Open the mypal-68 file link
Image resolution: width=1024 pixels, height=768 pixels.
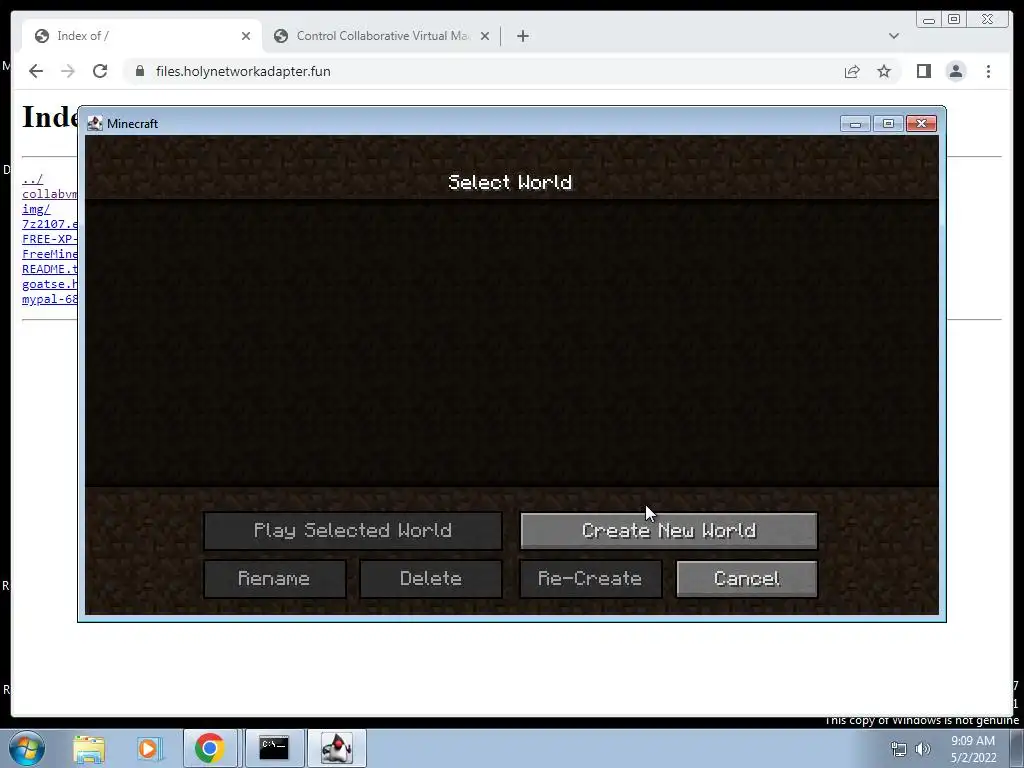click(50, 299)
